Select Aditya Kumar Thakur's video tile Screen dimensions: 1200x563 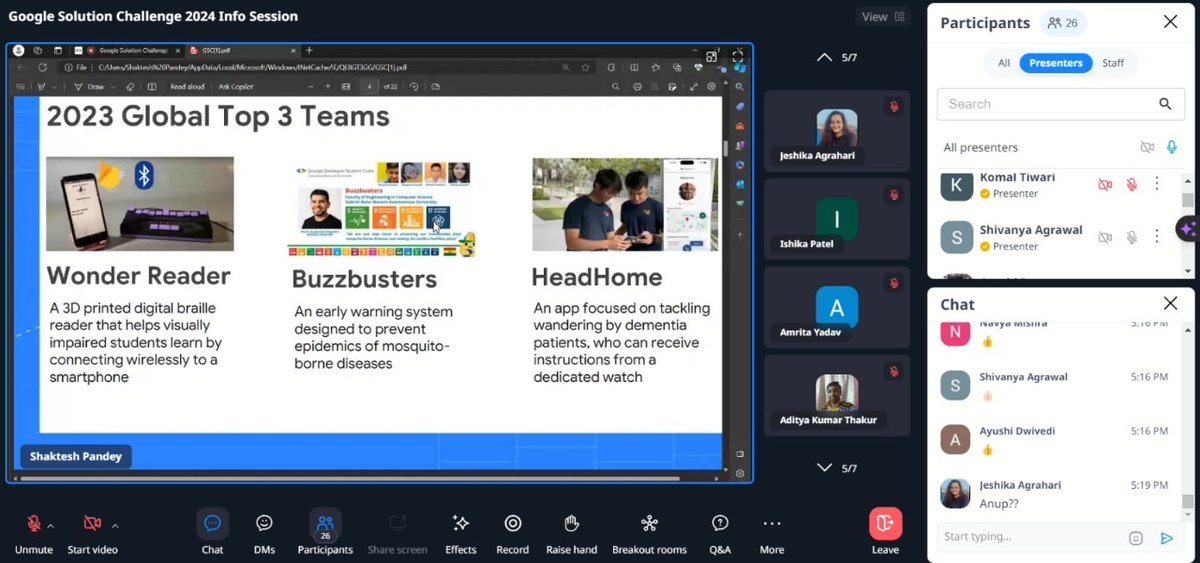(x=837, y=394)
